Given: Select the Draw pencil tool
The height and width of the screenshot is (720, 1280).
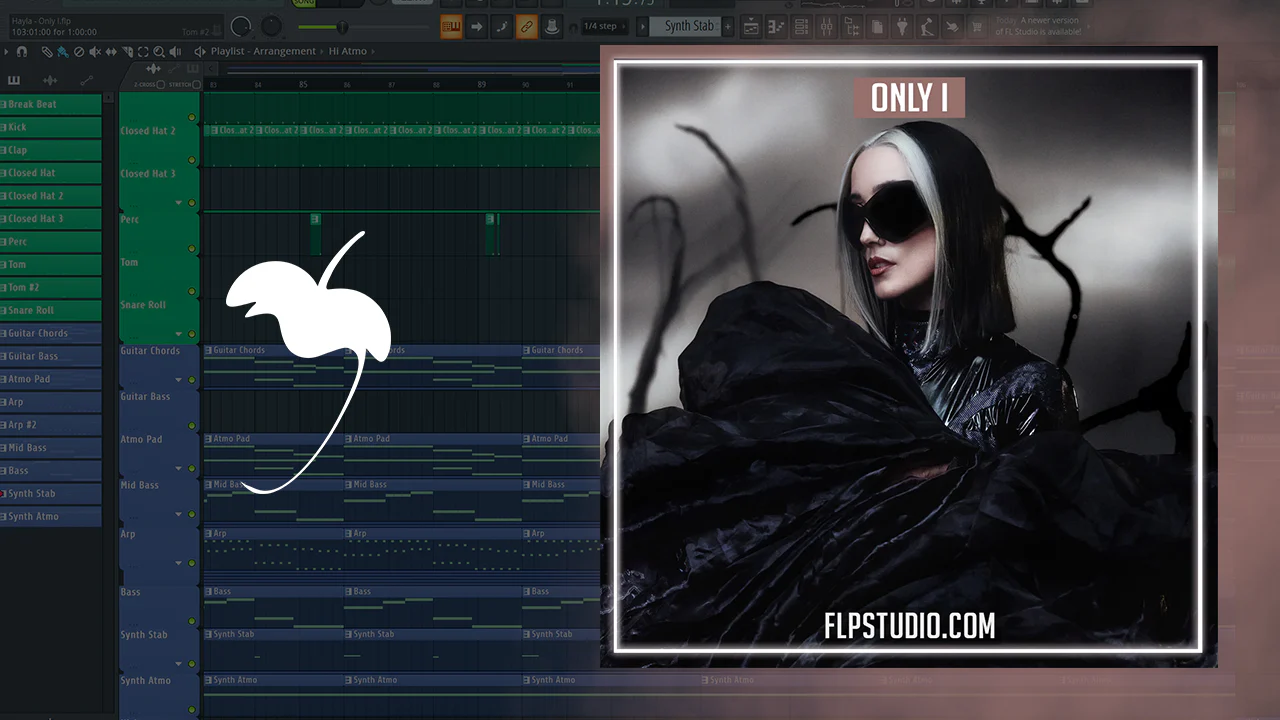Looking at the screenshot, I should click(47, 51).
